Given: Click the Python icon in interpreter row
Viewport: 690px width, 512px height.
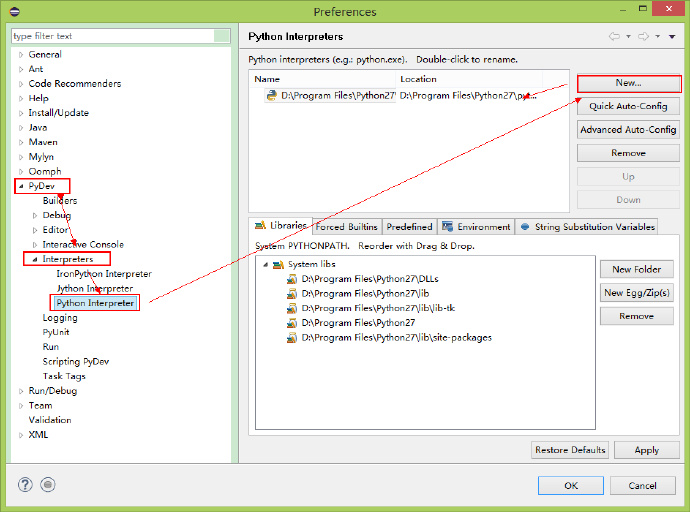Looking at the screenshot, I should pyautogui.click(x=272, y=95).
